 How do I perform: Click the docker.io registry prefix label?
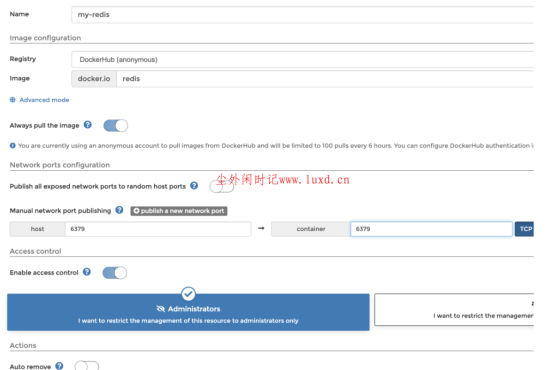tap(94, 78)
